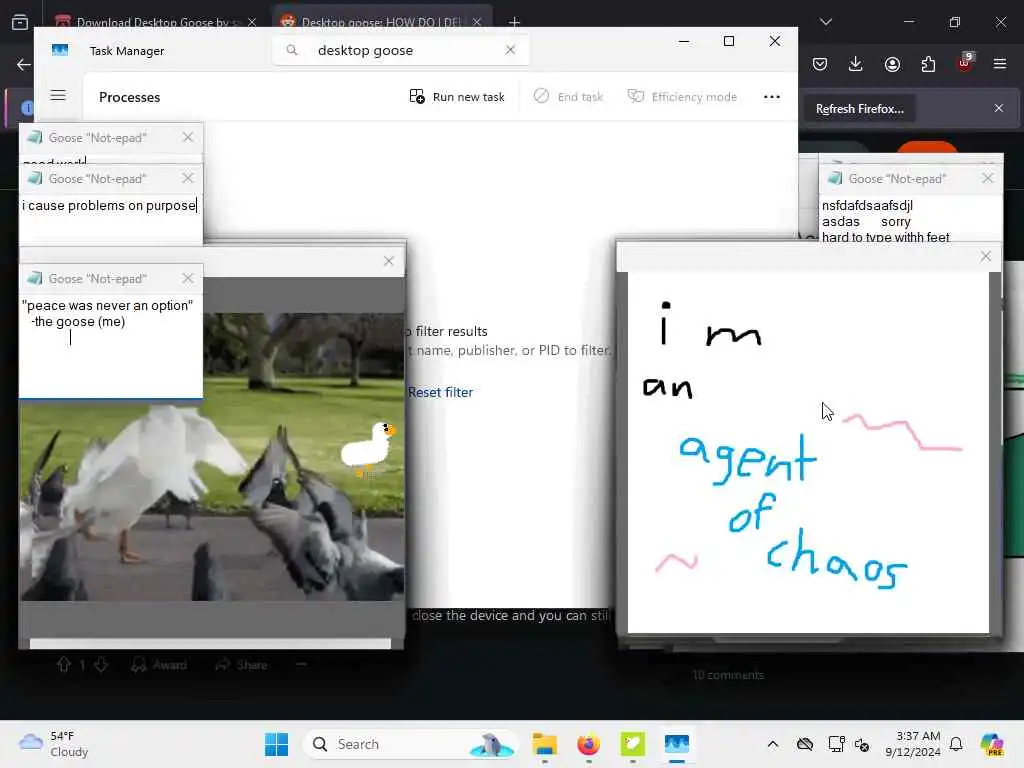The height and width of the screenshot is (768, 1024).
Task: Click the Task Manager taskbar icon
Action: point(677,744)
